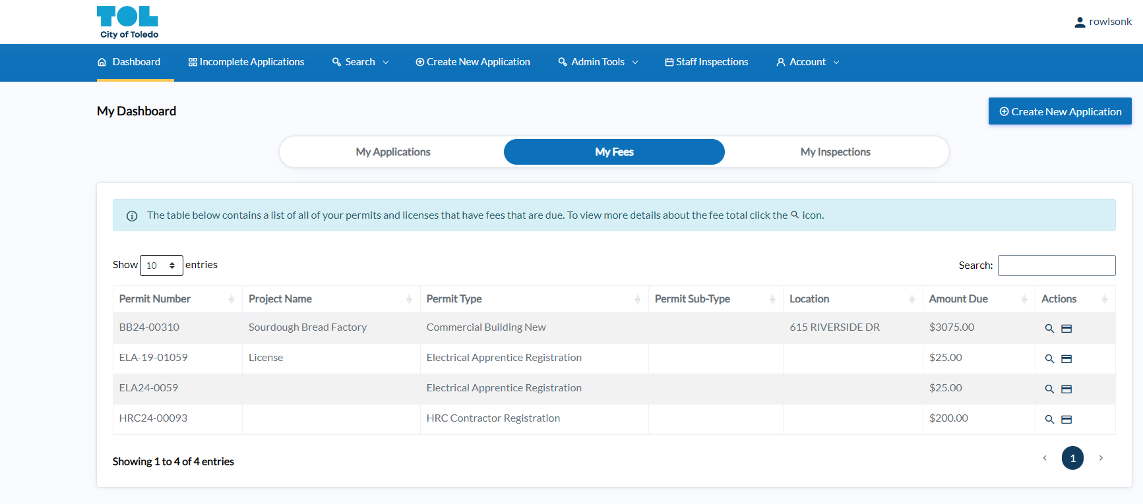Click the pay card icon for ELA24-0059
This screenshot has height=504, width=1143.
click(1066, 389)
